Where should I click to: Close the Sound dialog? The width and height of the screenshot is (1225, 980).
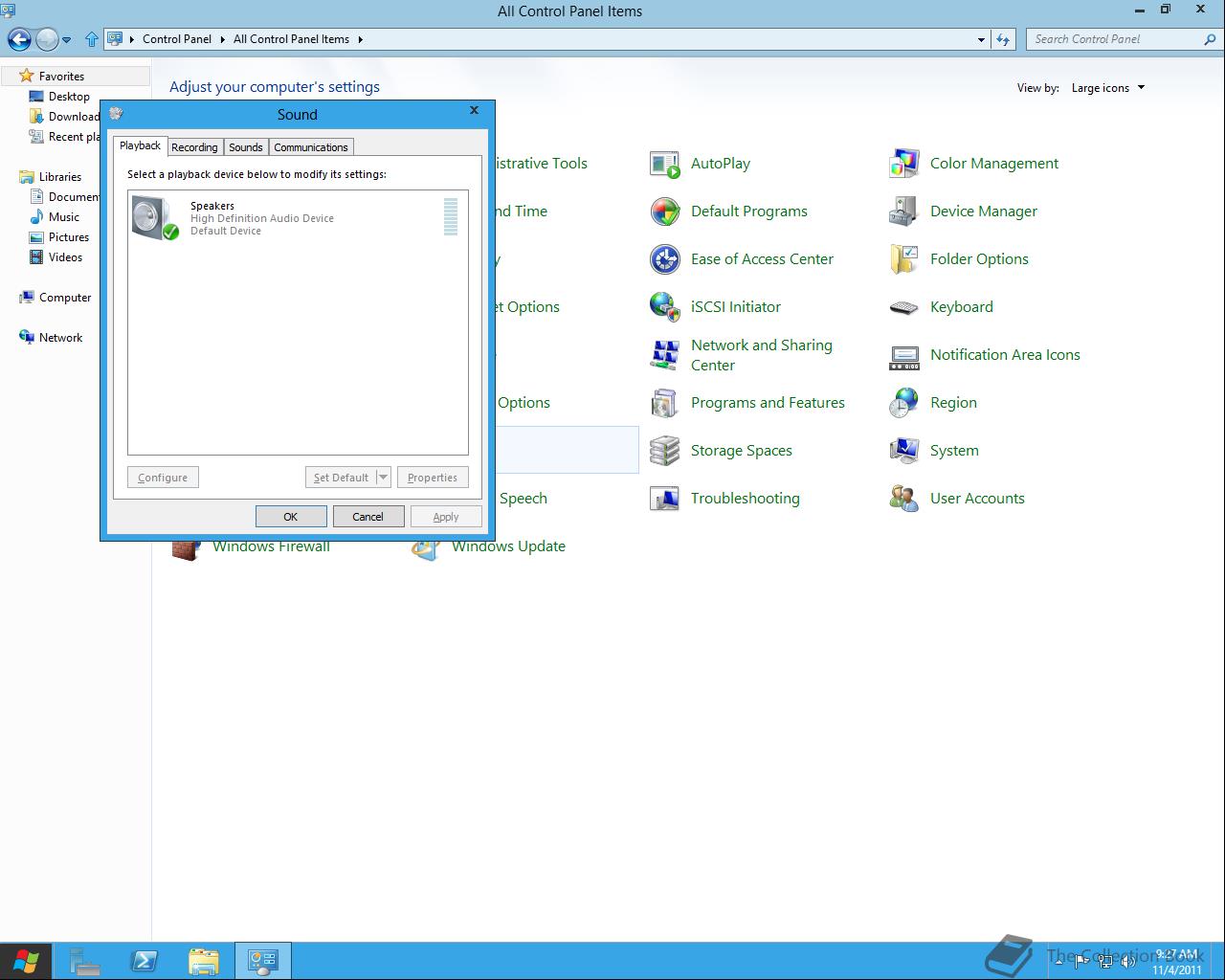(474, 111)
